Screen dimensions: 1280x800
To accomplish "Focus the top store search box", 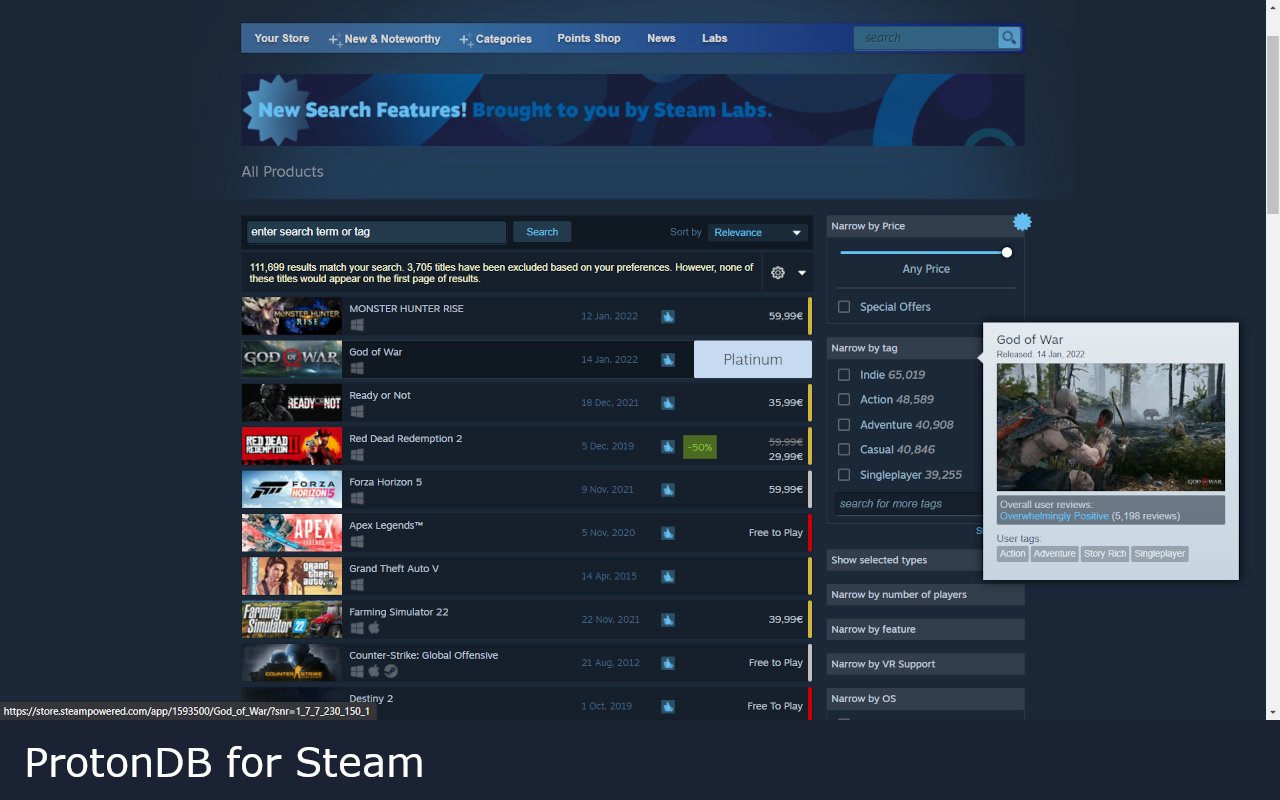I will click(x=926, y=38).
